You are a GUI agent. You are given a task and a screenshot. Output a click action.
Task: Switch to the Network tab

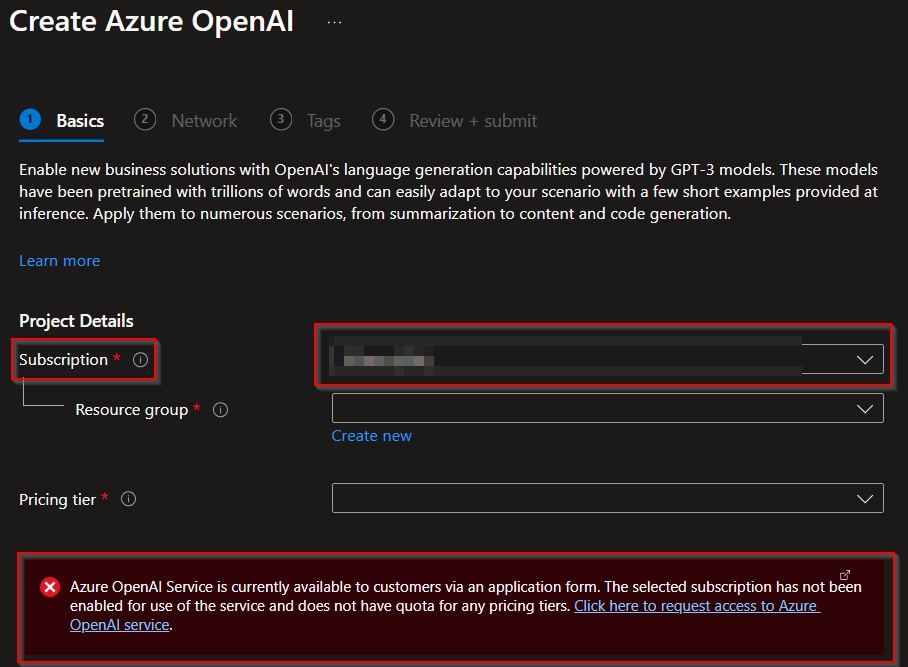pyautogui.click(x=204, y=121)
